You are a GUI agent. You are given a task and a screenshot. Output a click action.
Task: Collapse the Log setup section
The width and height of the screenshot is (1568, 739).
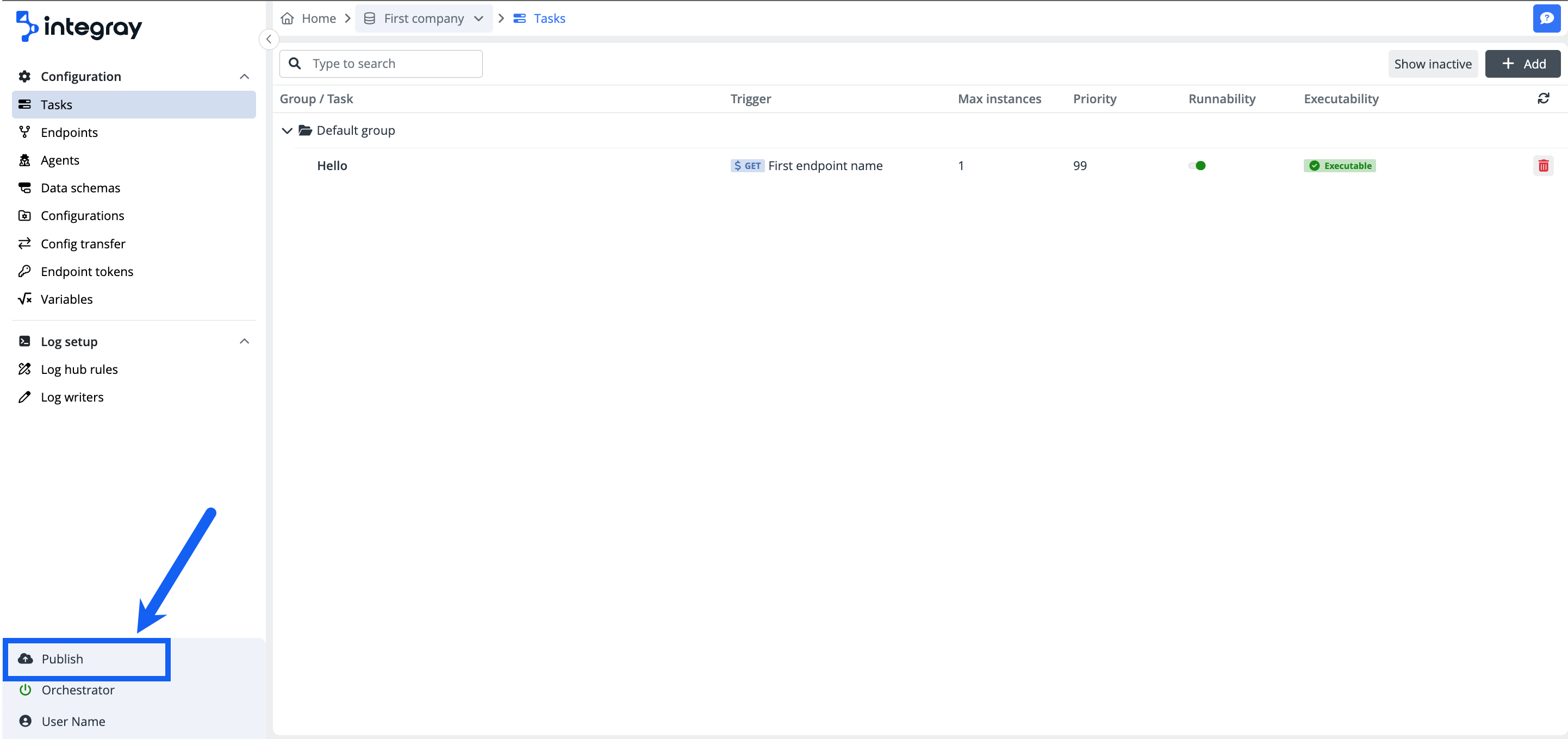[x=244, y=341]
